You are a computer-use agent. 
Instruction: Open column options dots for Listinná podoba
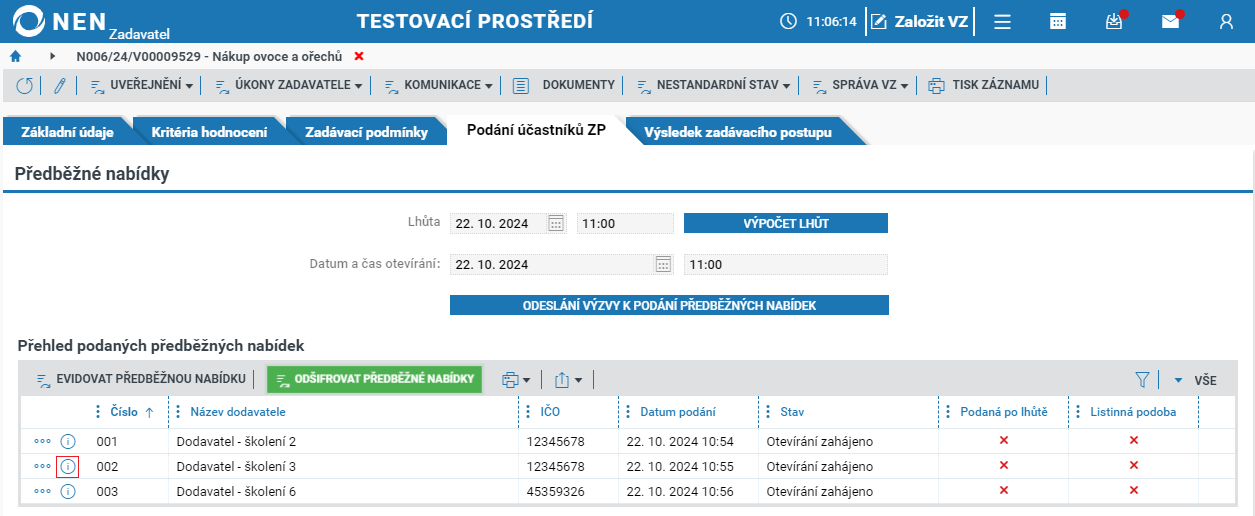(1077, 412)
